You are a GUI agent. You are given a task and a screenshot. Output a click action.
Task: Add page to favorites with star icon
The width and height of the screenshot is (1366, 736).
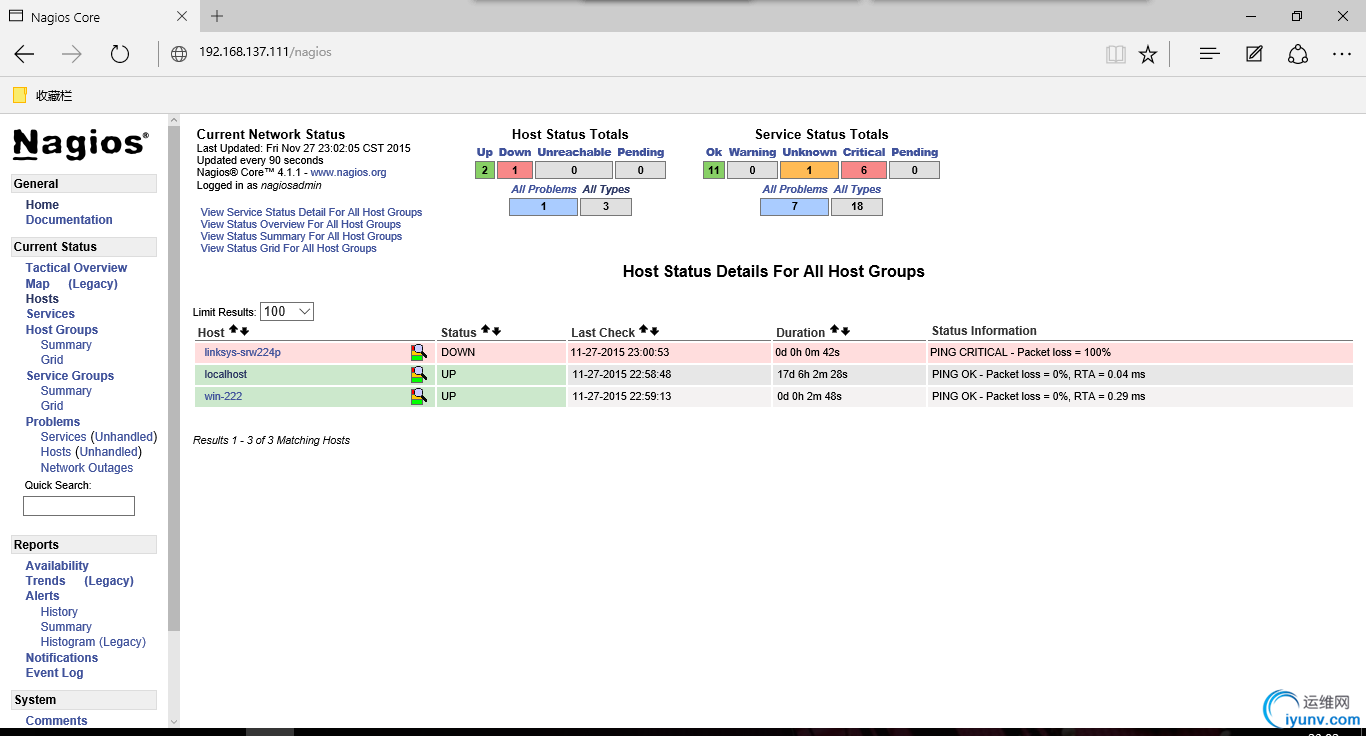pos(1148,54)
